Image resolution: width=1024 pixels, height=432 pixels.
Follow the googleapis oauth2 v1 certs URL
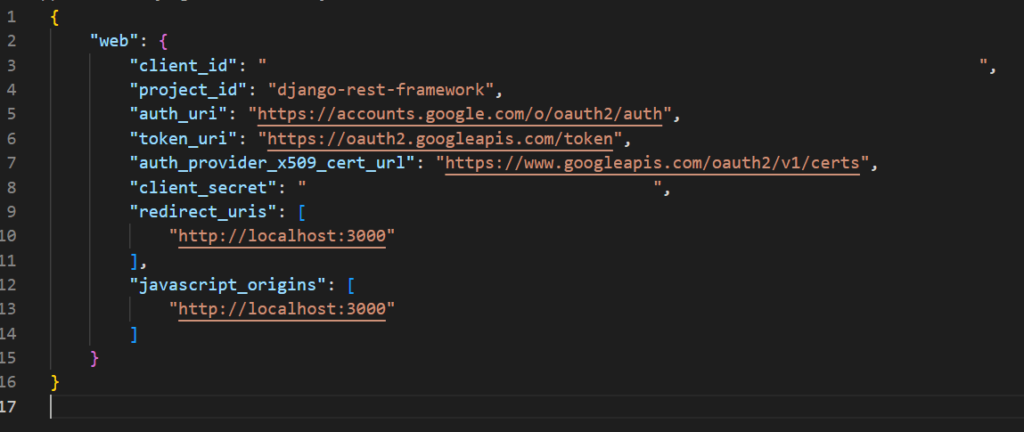652,163
